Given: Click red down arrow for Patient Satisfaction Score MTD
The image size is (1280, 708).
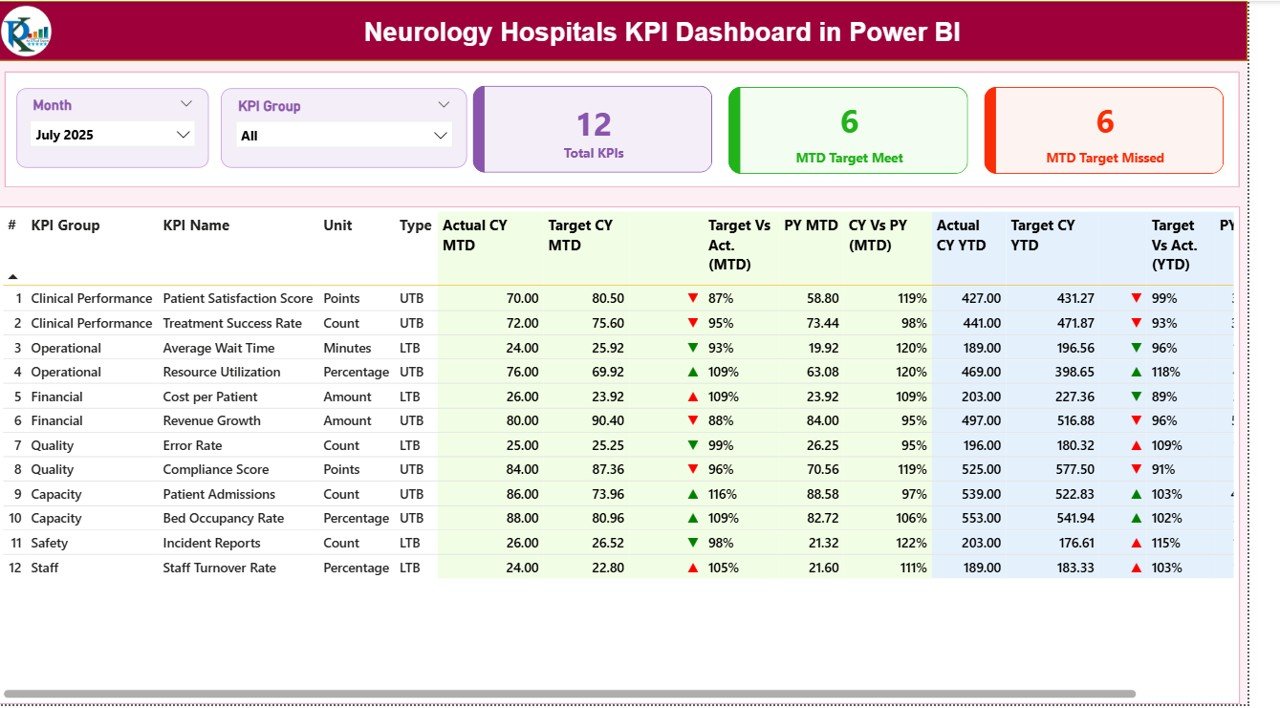Looking at the screenshot, I should click(x=693, y=298).
